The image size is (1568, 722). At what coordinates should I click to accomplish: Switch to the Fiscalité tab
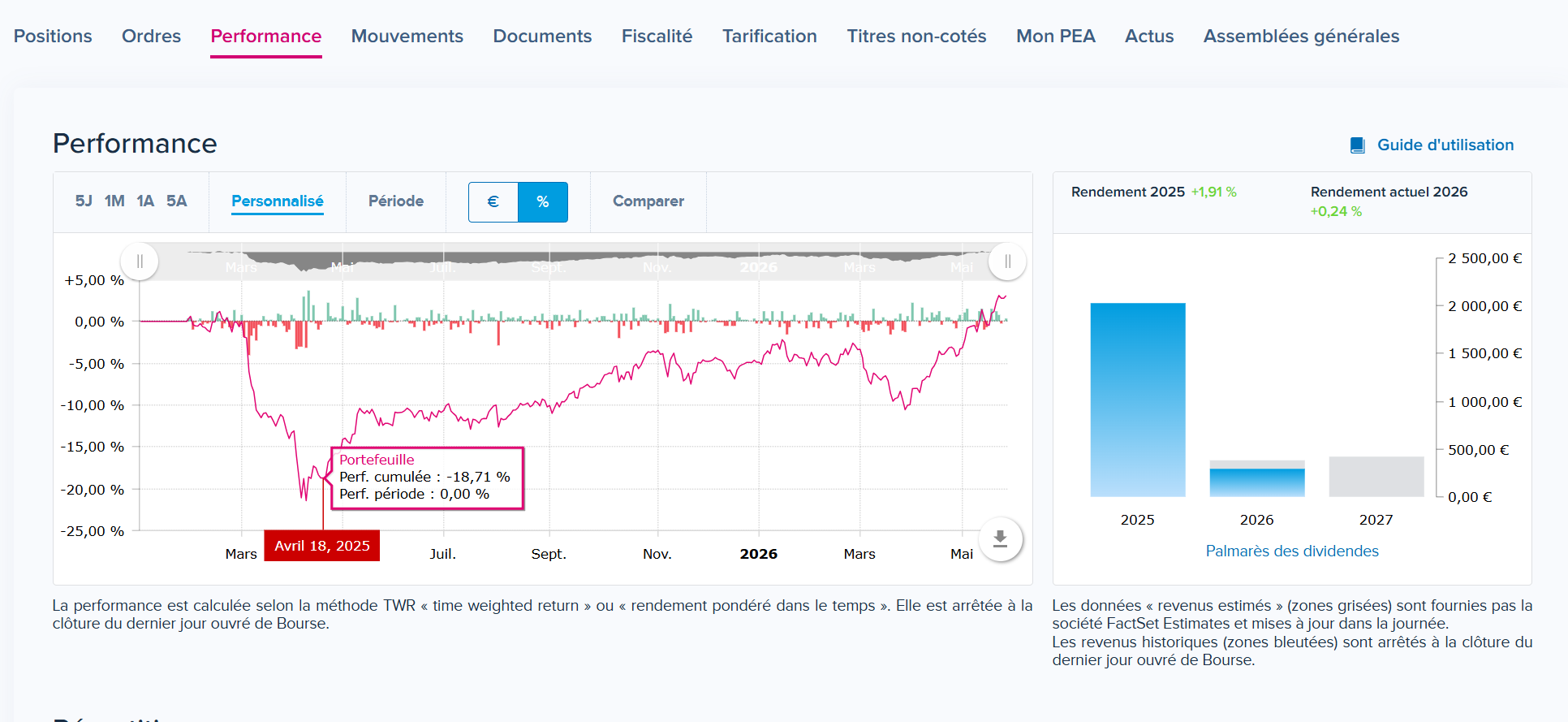(657, 37)
